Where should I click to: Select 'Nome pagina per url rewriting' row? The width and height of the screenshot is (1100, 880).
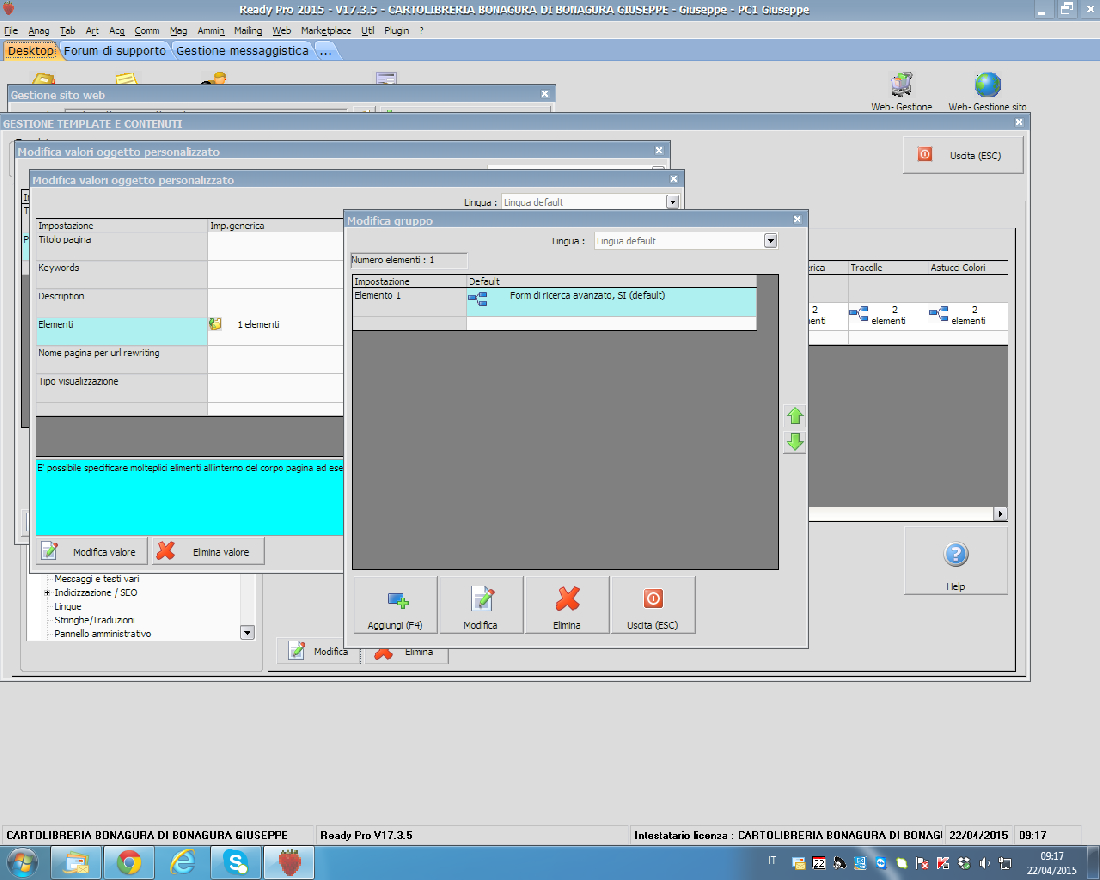(x=121, y=359)
